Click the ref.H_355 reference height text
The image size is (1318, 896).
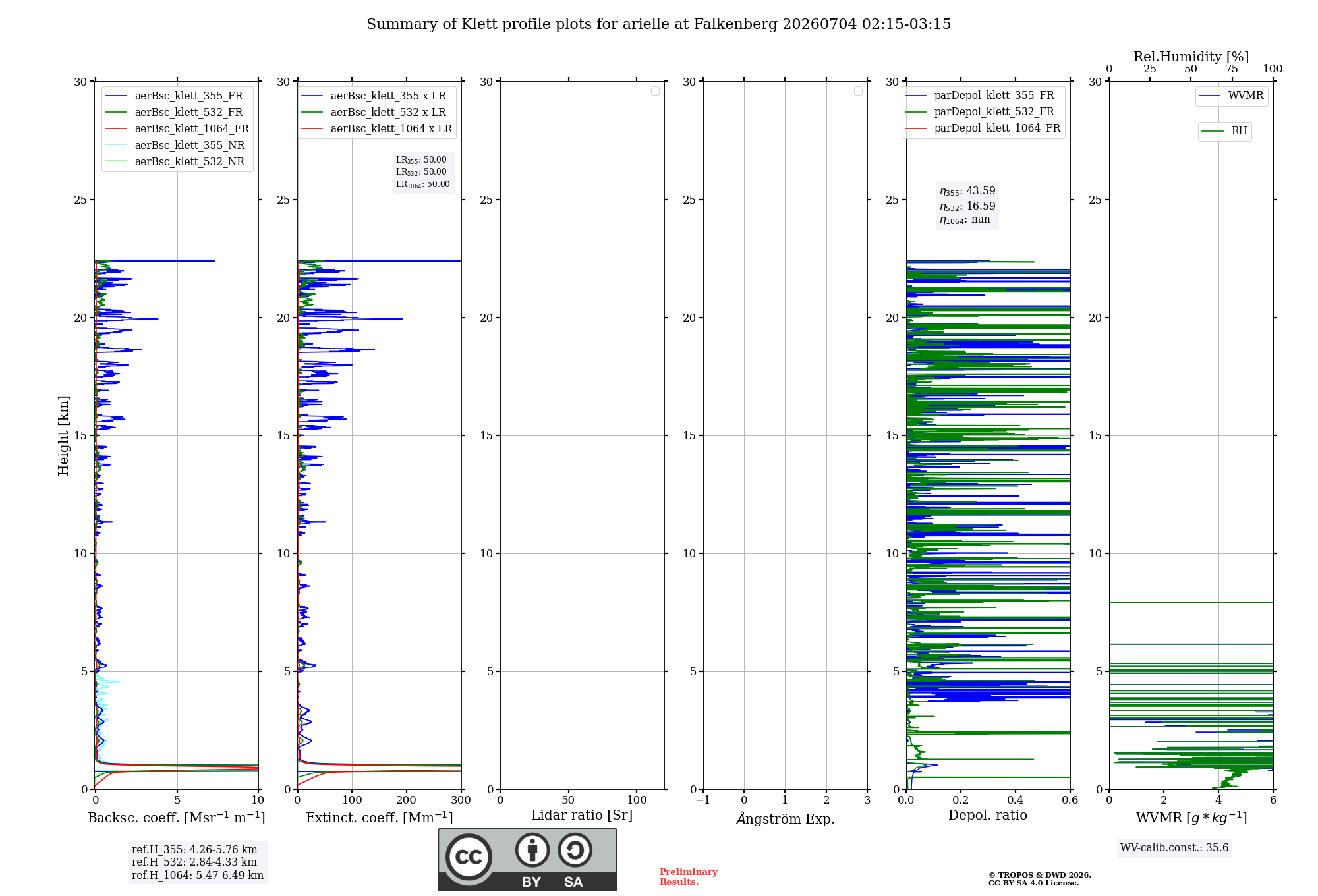point(194,850)
